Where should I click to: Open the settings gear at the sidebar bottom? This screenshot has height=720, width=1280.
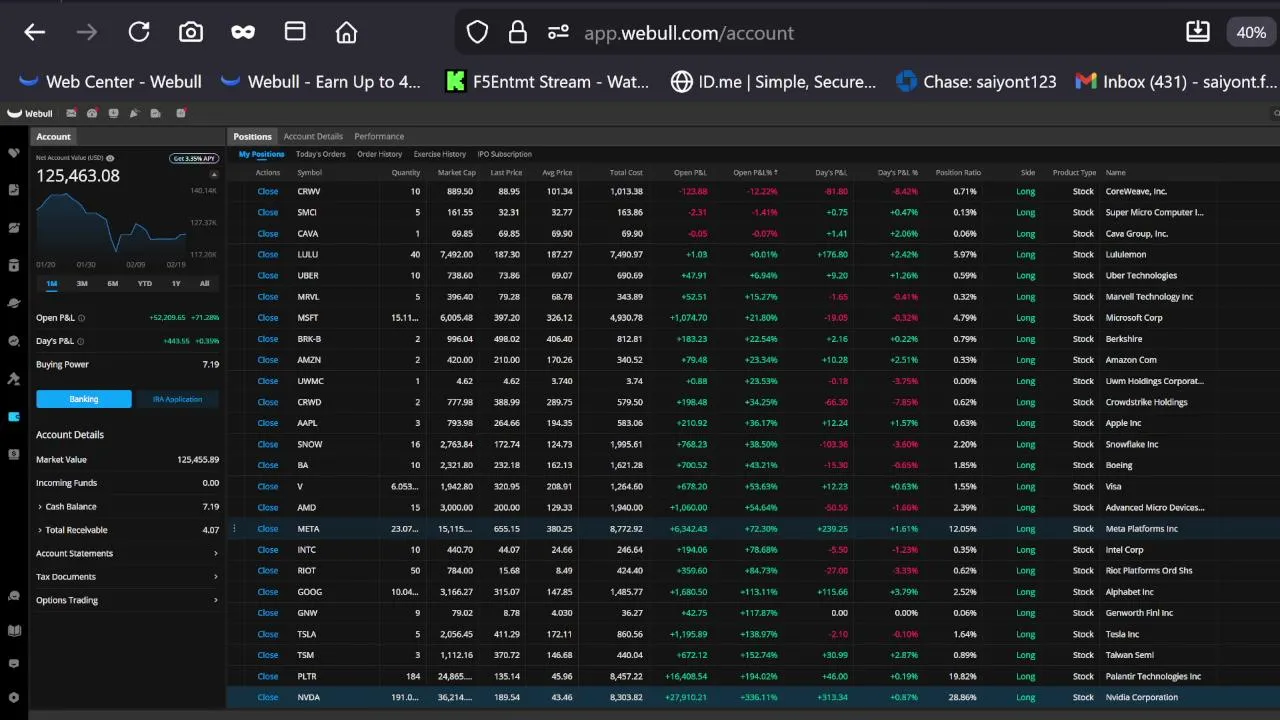pyautogui.click(x=14, y=697)
